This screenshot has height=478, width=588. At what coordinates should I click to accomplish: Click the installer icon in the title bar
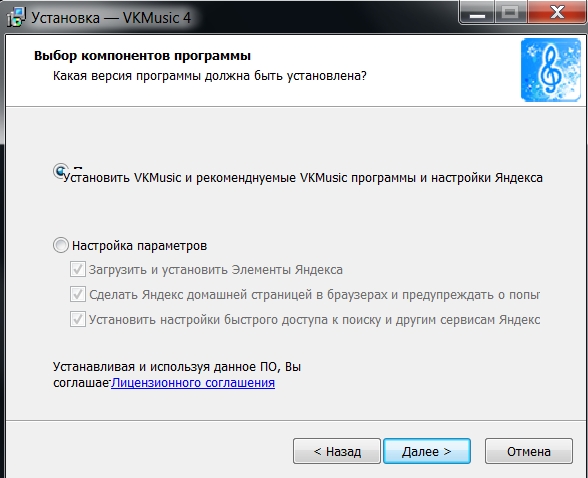pos(16,17)
